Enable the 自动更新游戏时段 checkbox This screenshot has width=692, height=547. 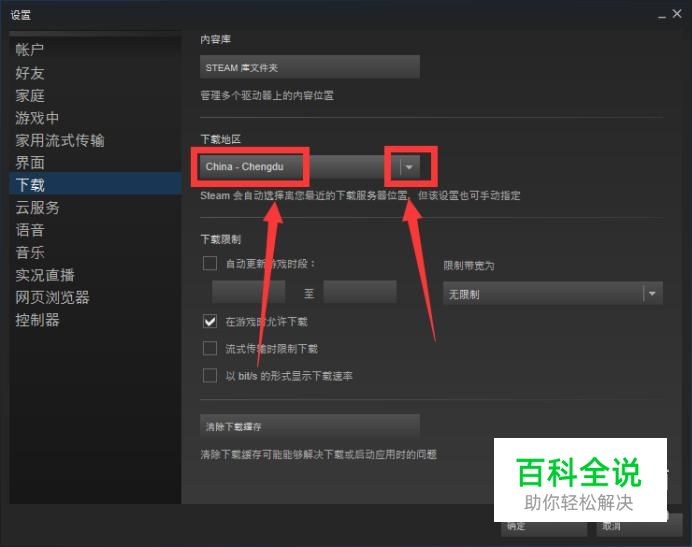[x=210, y=263]
